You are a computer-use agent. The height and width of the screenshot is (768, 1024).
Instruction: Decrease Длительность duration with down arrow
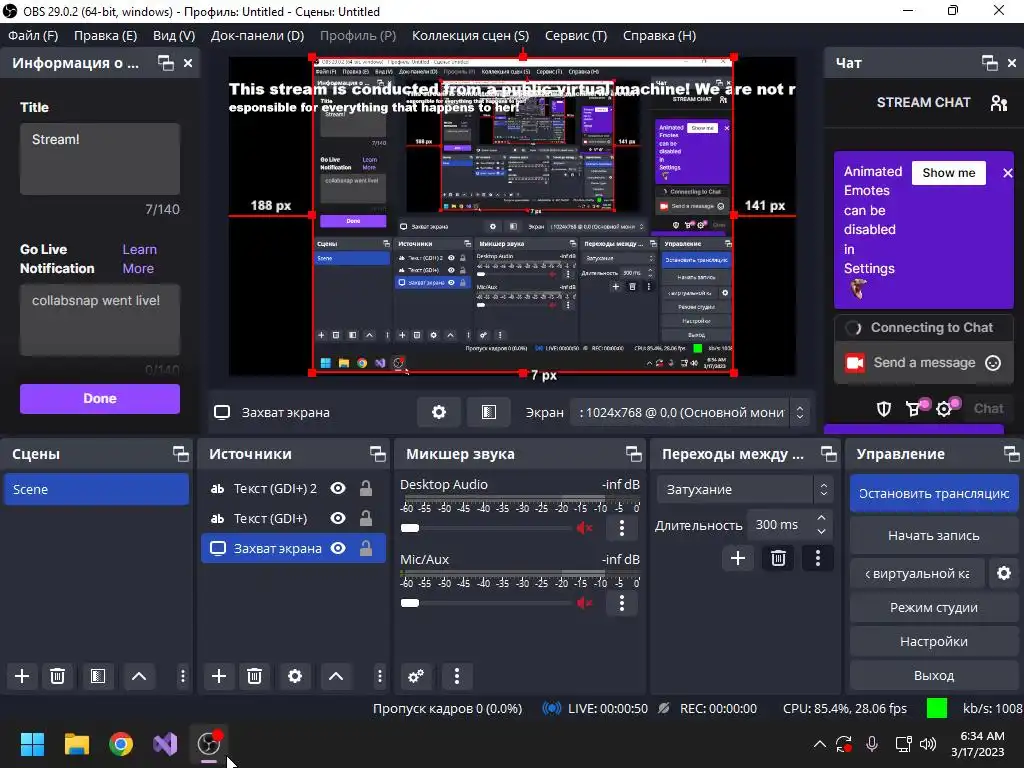[x=822, y=532]
